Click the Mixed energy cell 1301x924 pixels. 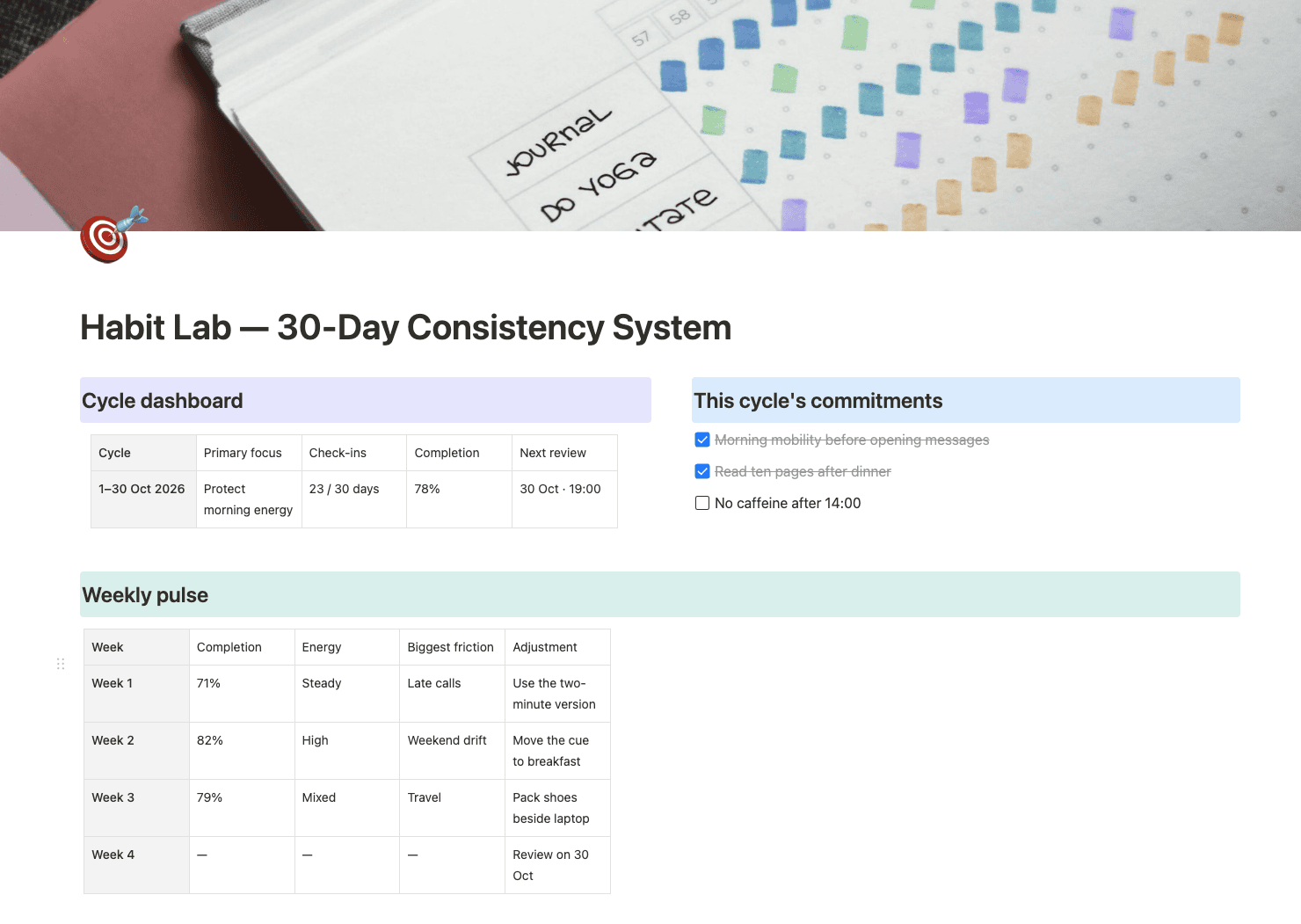(x=347, y=808)
